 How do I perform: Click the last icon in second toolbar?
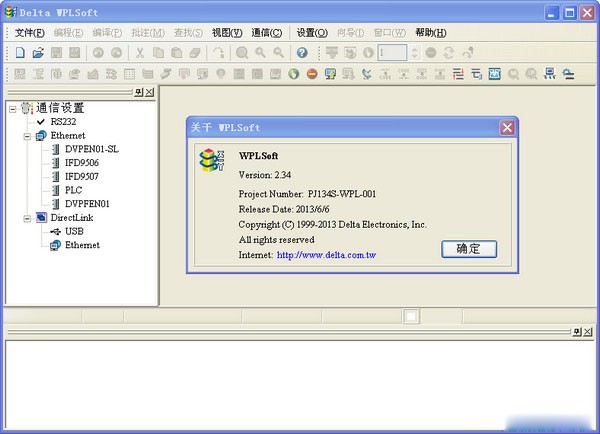[x=568, y=73]
